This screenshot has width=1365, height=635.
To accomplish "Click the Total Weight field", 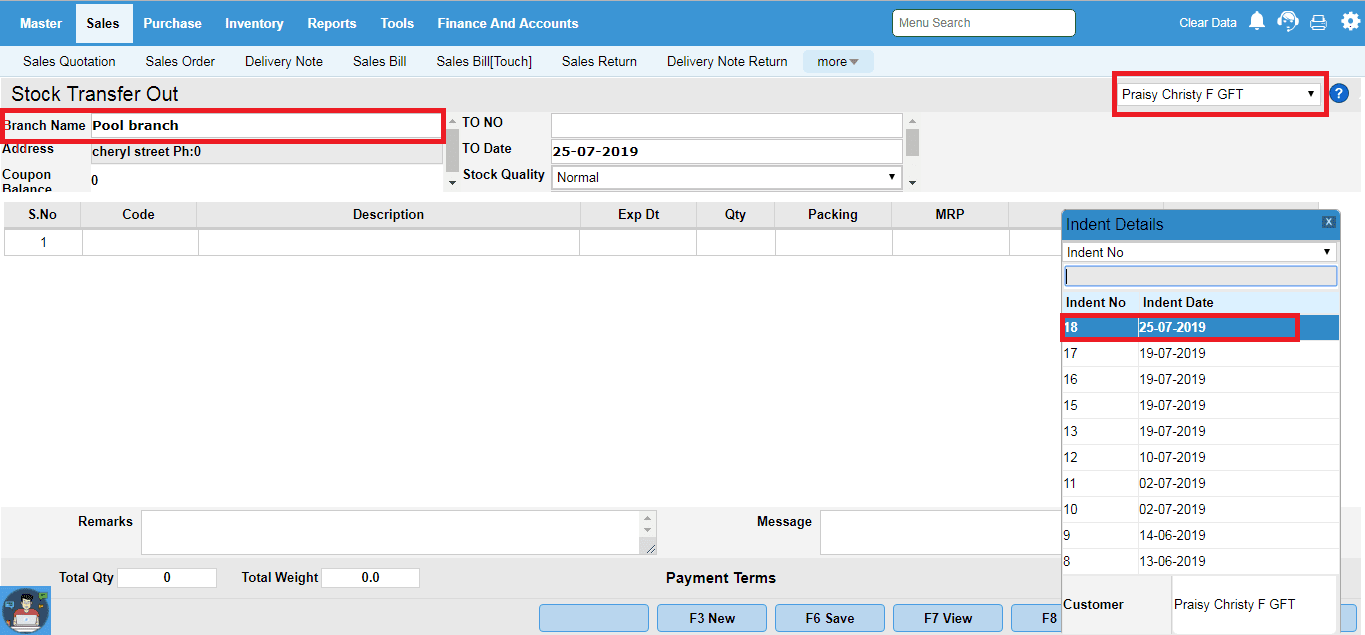I will [370, 578].
